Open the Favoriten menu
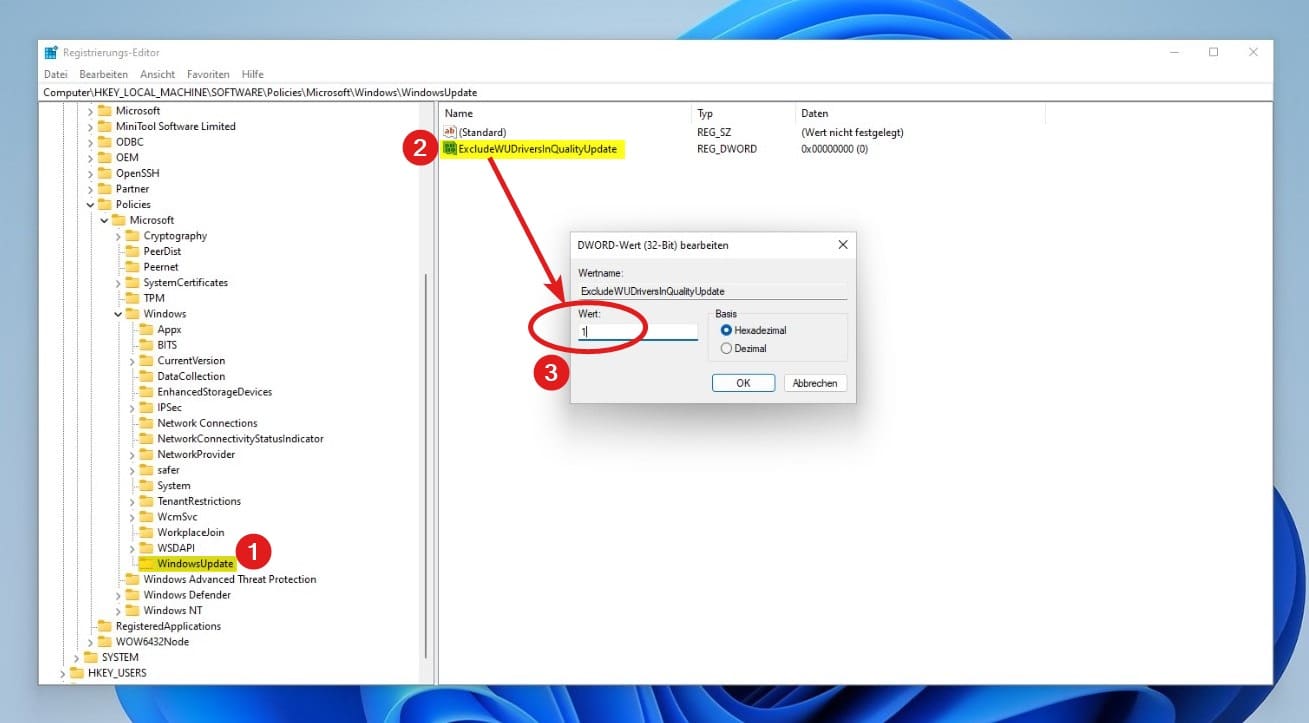 208,74
